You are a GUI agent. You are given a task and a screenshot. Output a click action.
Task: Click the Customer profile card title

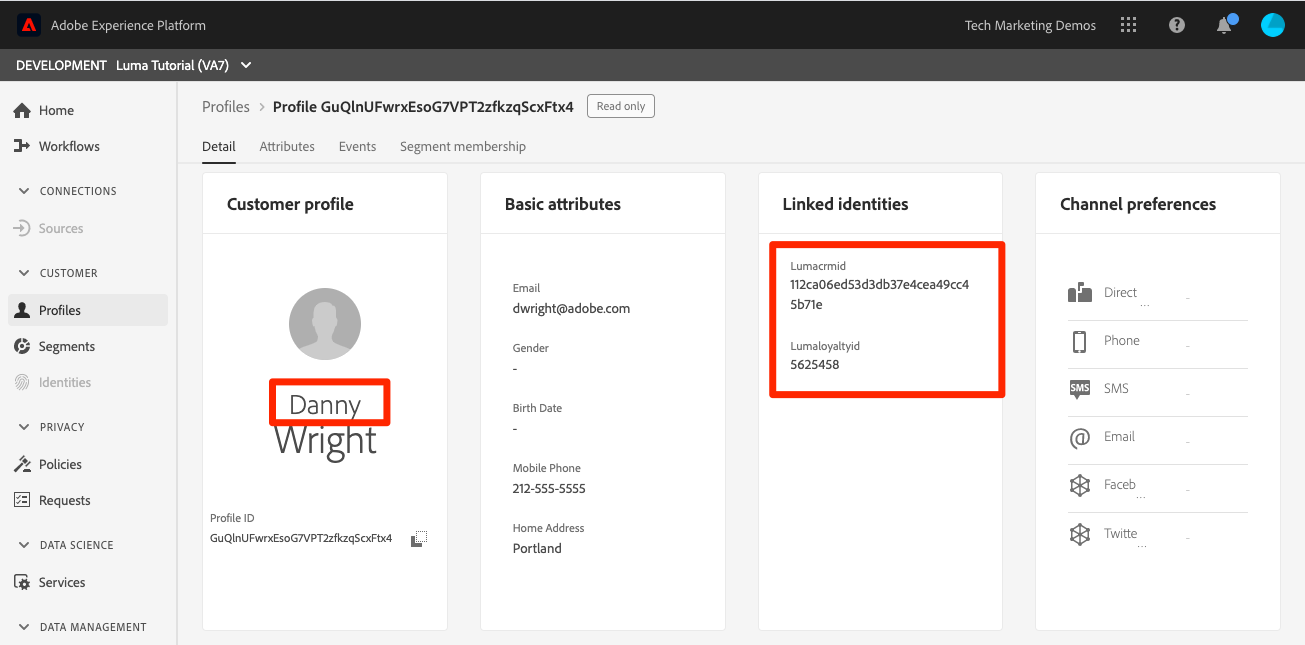[x=290, y=204]
